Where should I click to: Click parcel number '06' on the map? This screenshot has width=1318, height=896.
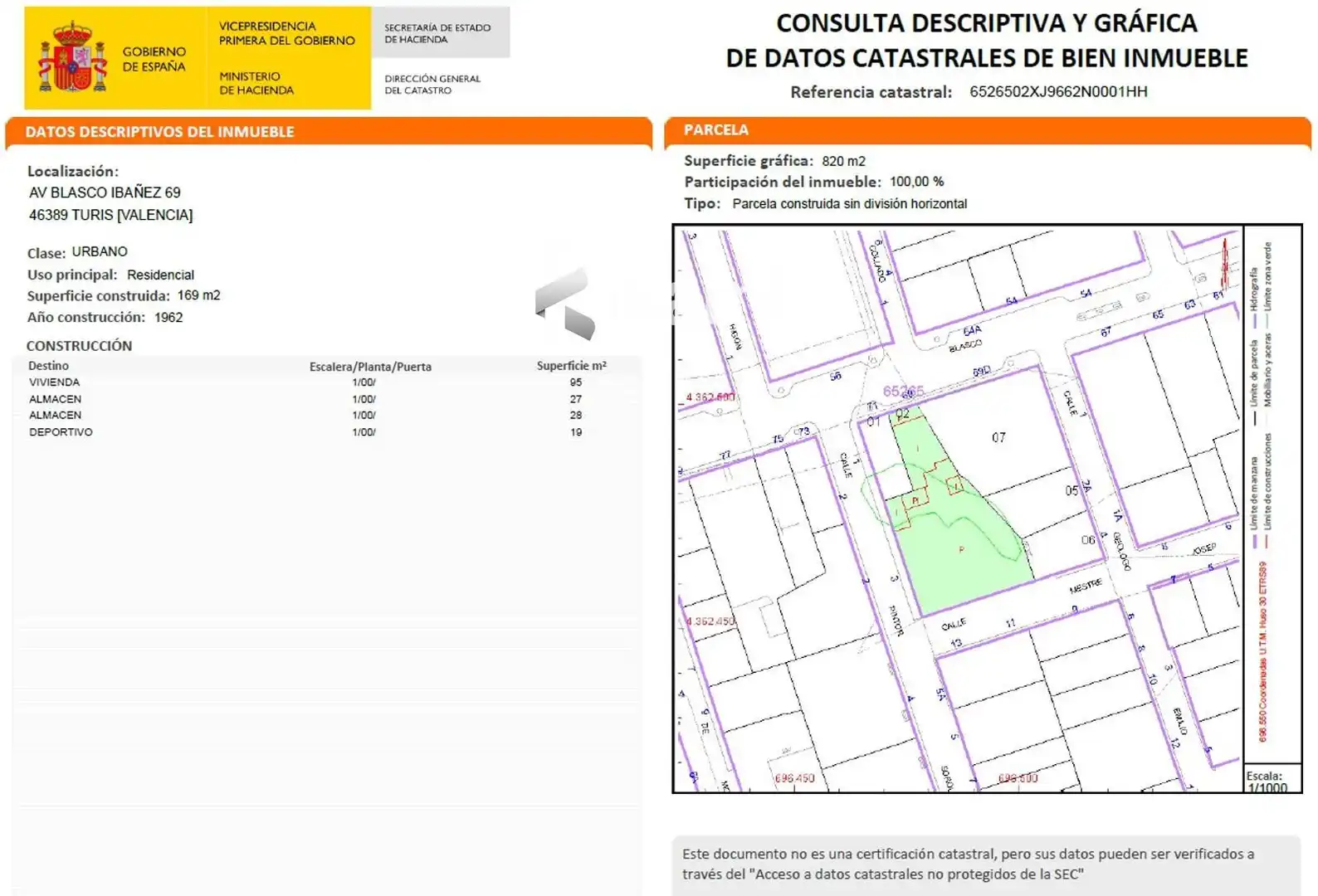1088,540
